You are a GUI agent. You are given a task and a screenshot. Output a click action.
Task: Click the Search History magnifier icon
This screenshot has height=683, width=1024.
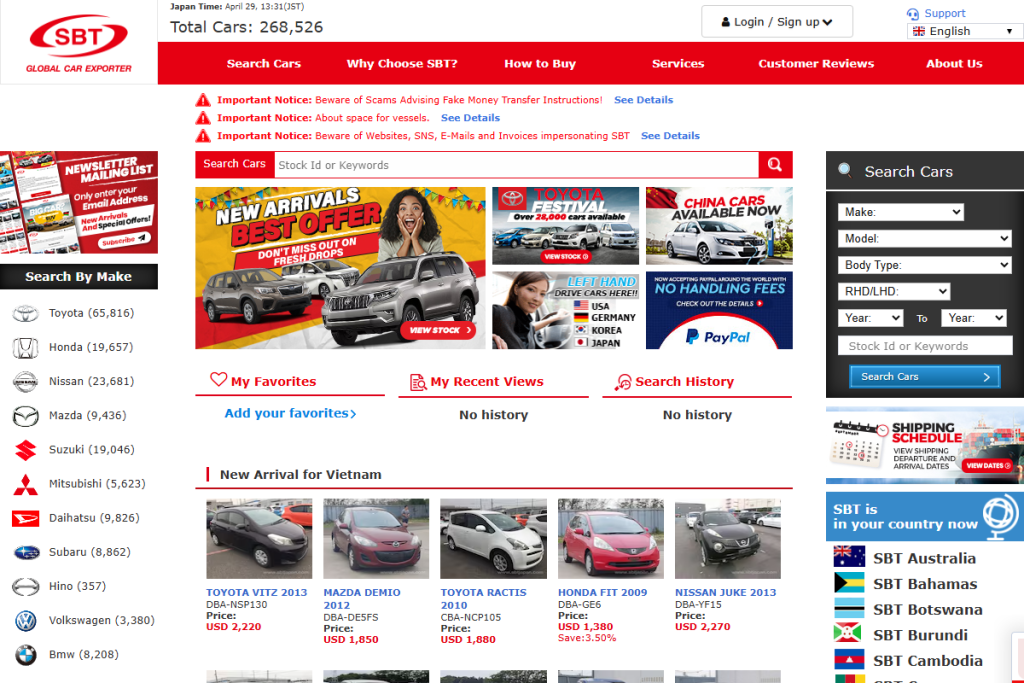click(623, 382)
